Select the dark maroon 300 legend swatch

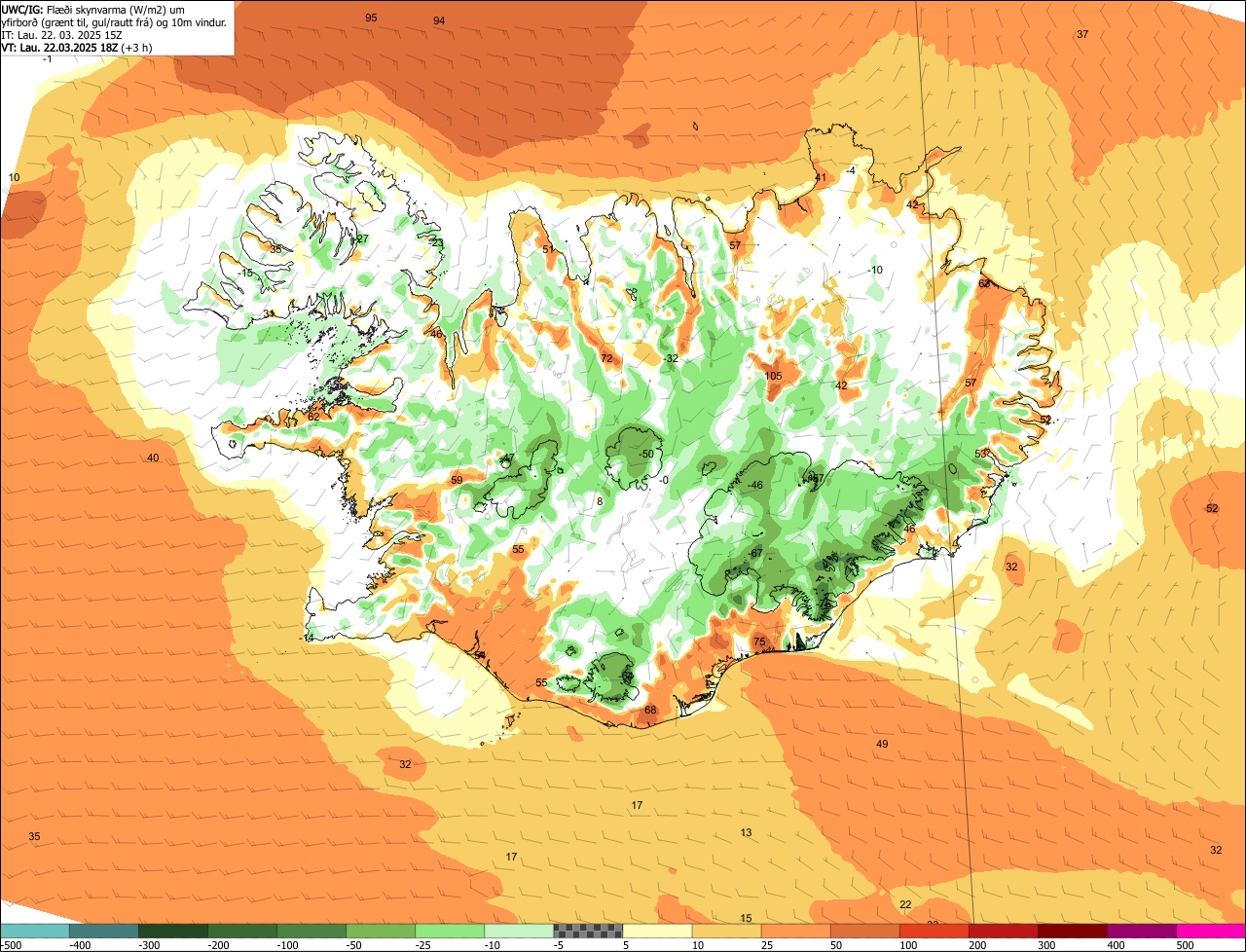pos(1072,931)
